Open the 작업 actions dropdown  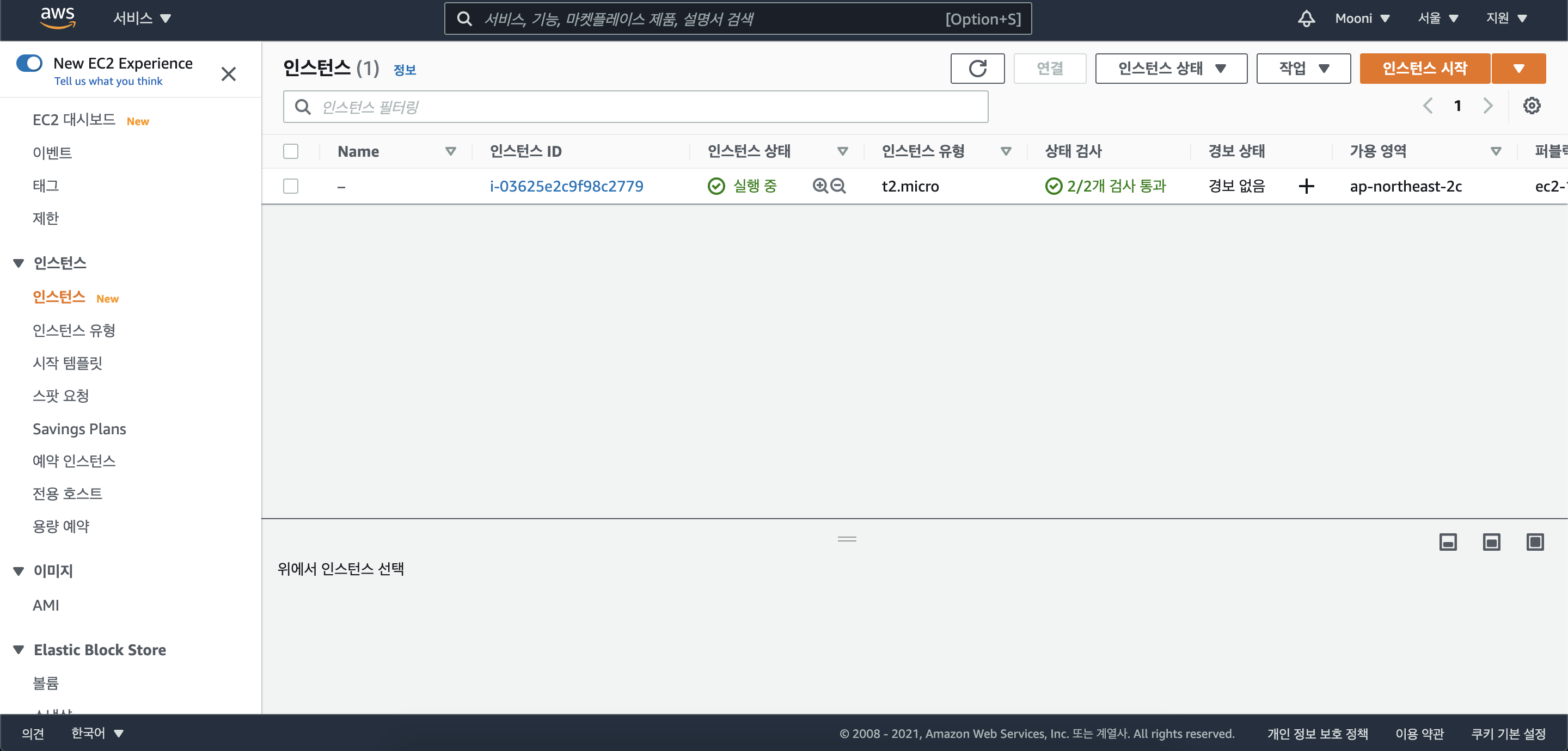click(1303, 68)
